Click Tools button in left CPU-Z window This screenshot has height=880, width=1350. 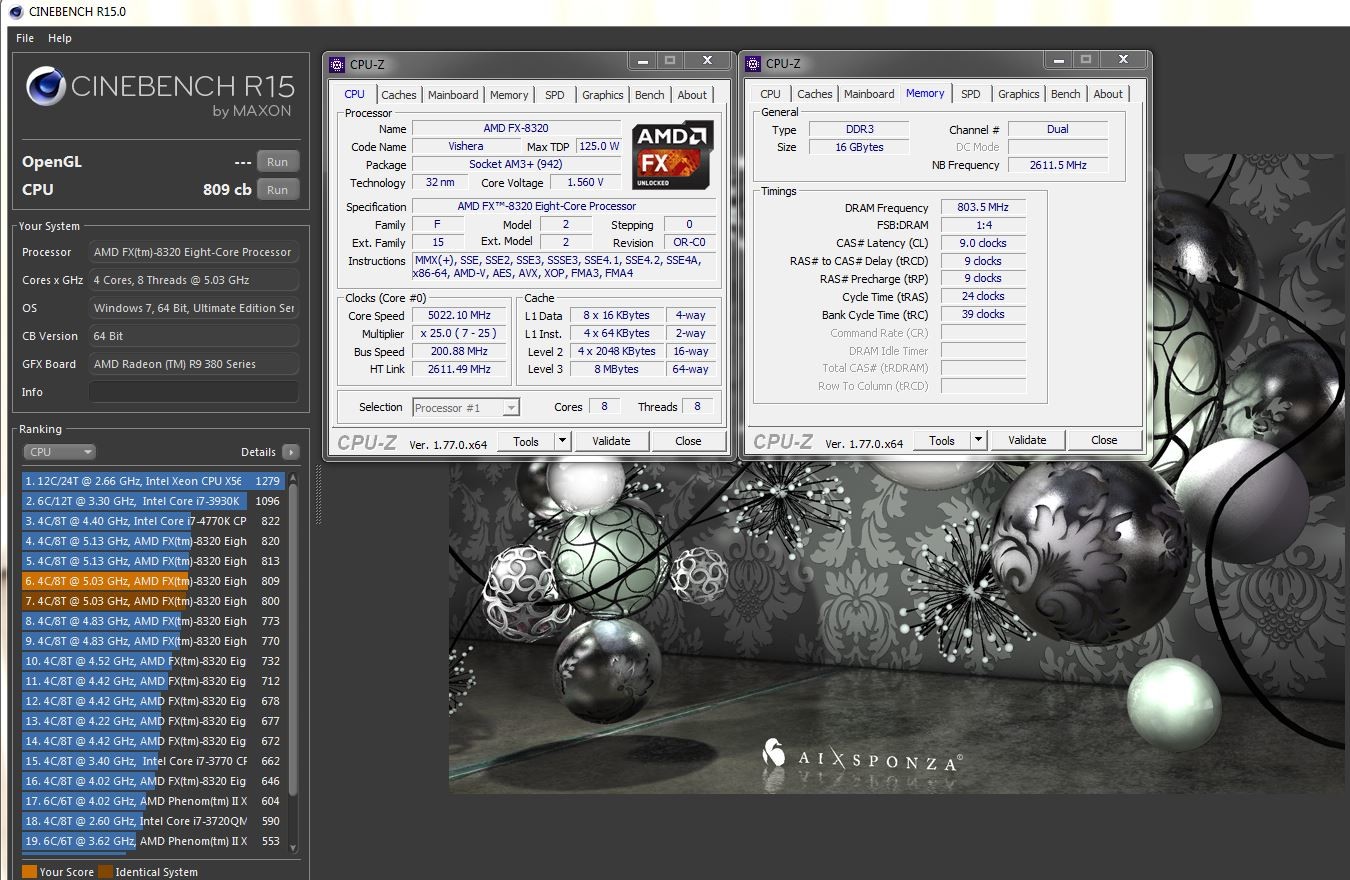tap(525, 441)
